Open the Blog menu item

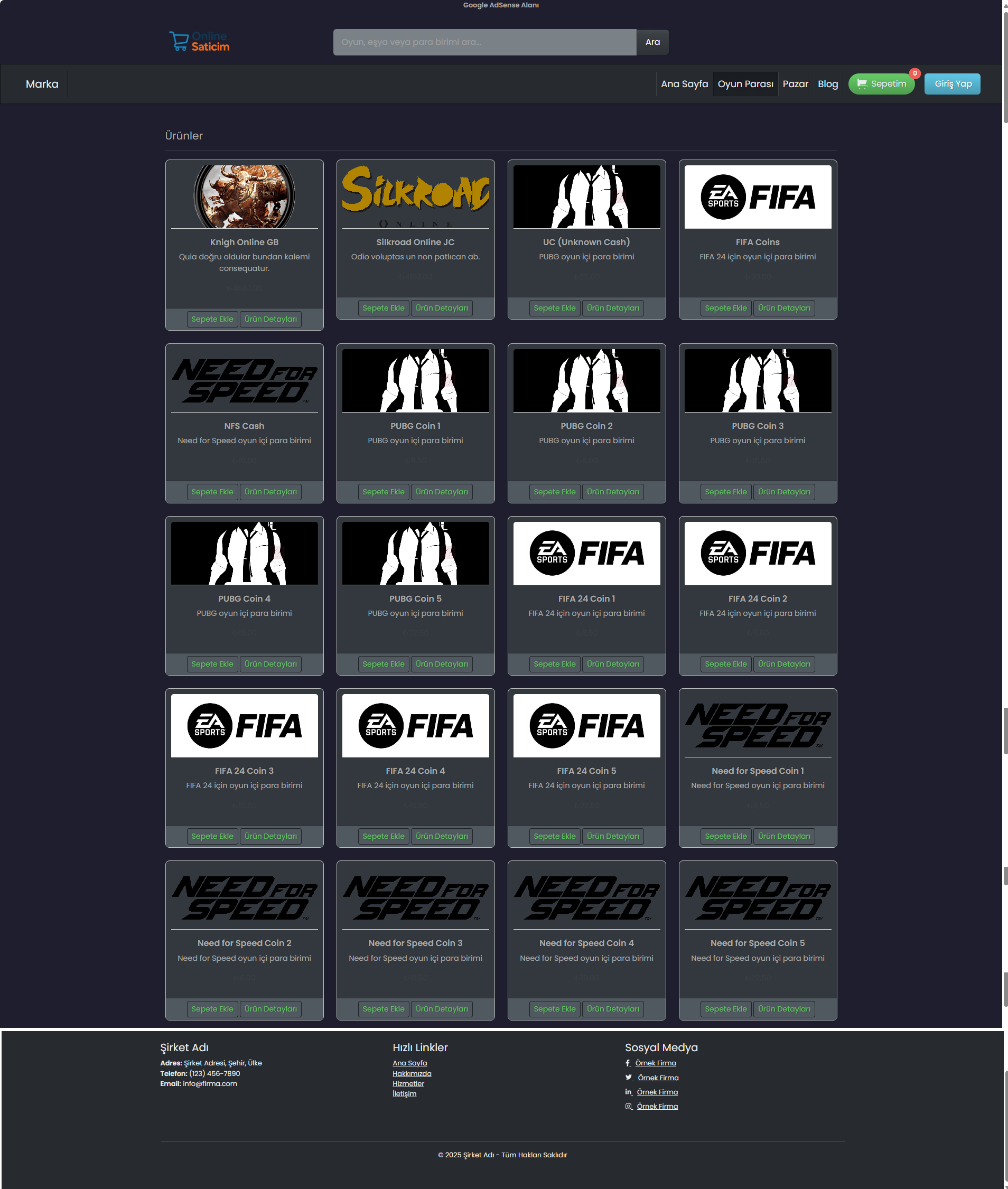pos(827,84)
